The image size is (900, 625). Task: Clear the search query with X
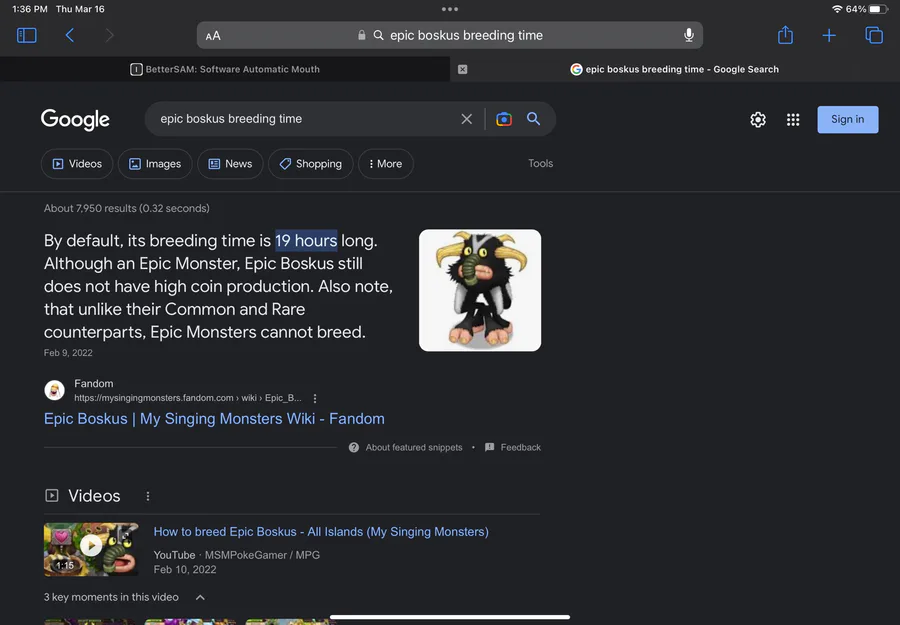tap(467, 119)
